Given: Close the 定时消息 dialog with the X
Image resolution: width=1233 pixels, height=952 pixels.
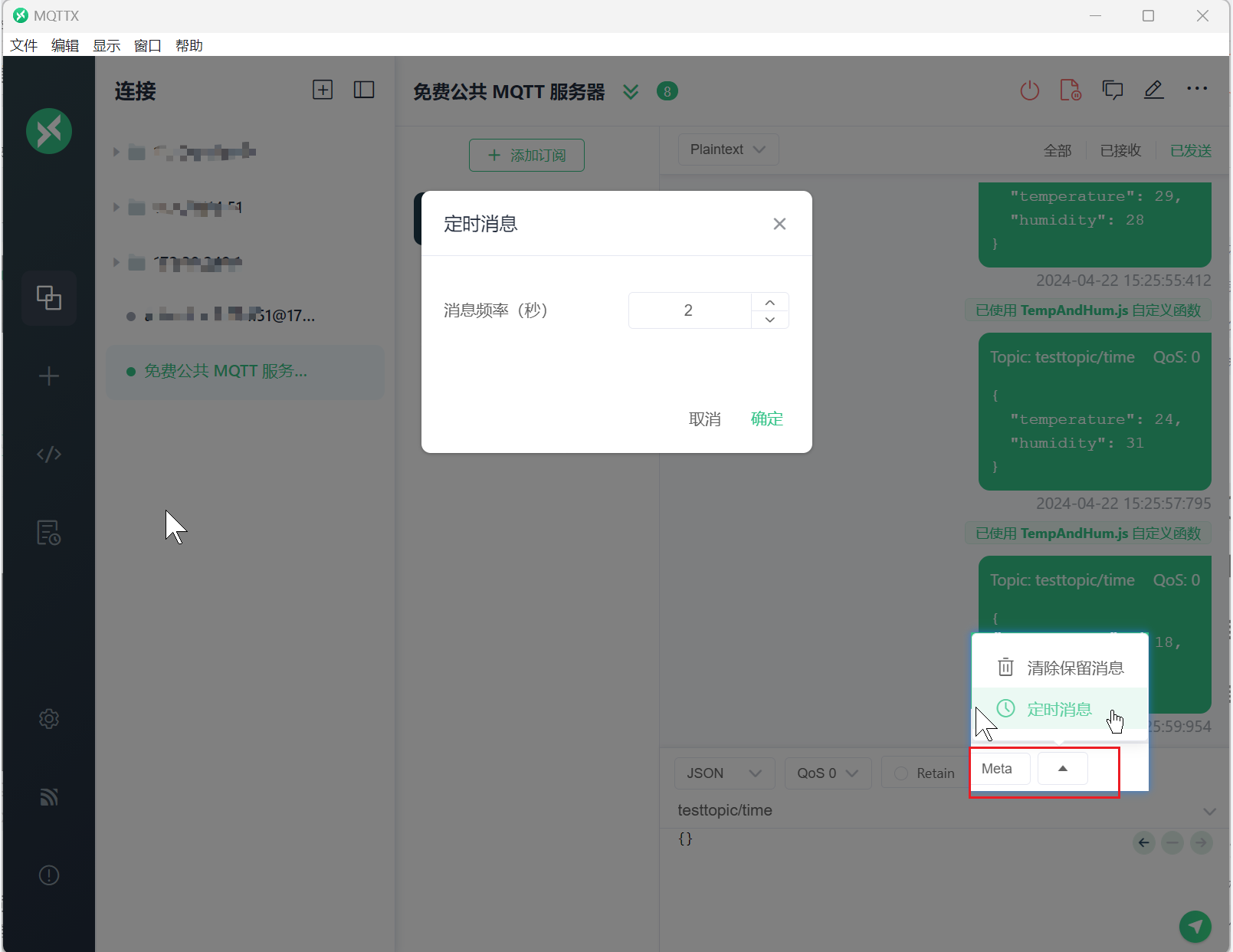Looking at the screenshot, I should 779,224.
